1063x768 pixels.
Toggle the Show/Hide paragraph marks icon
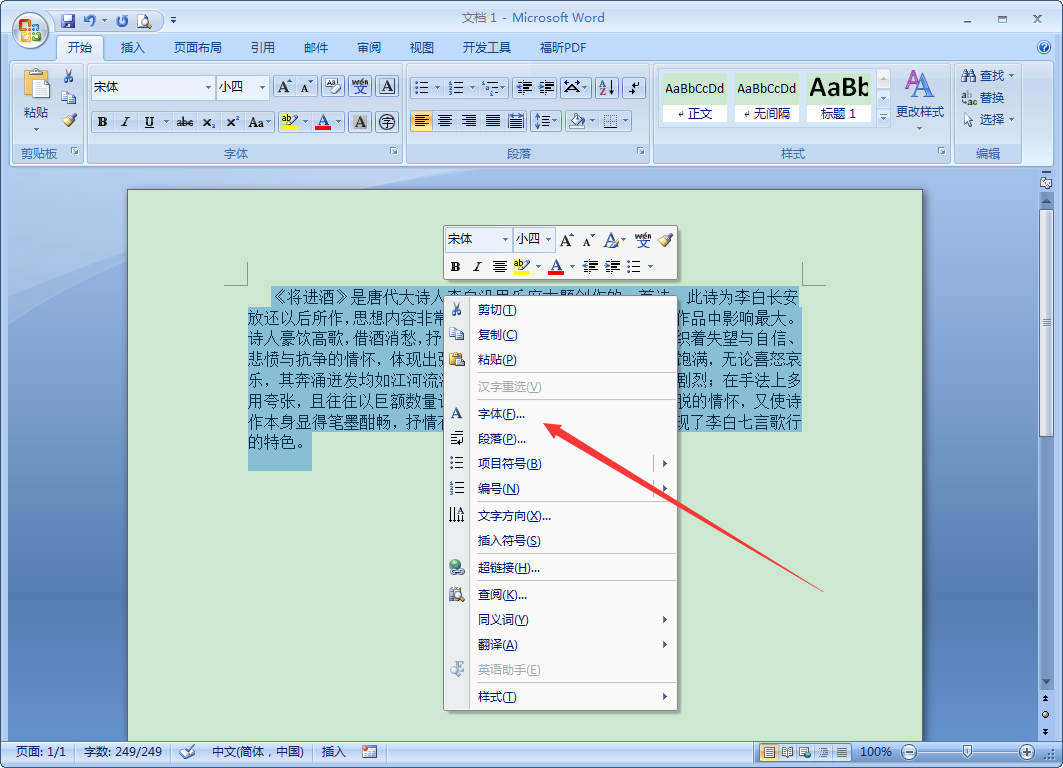634,88
